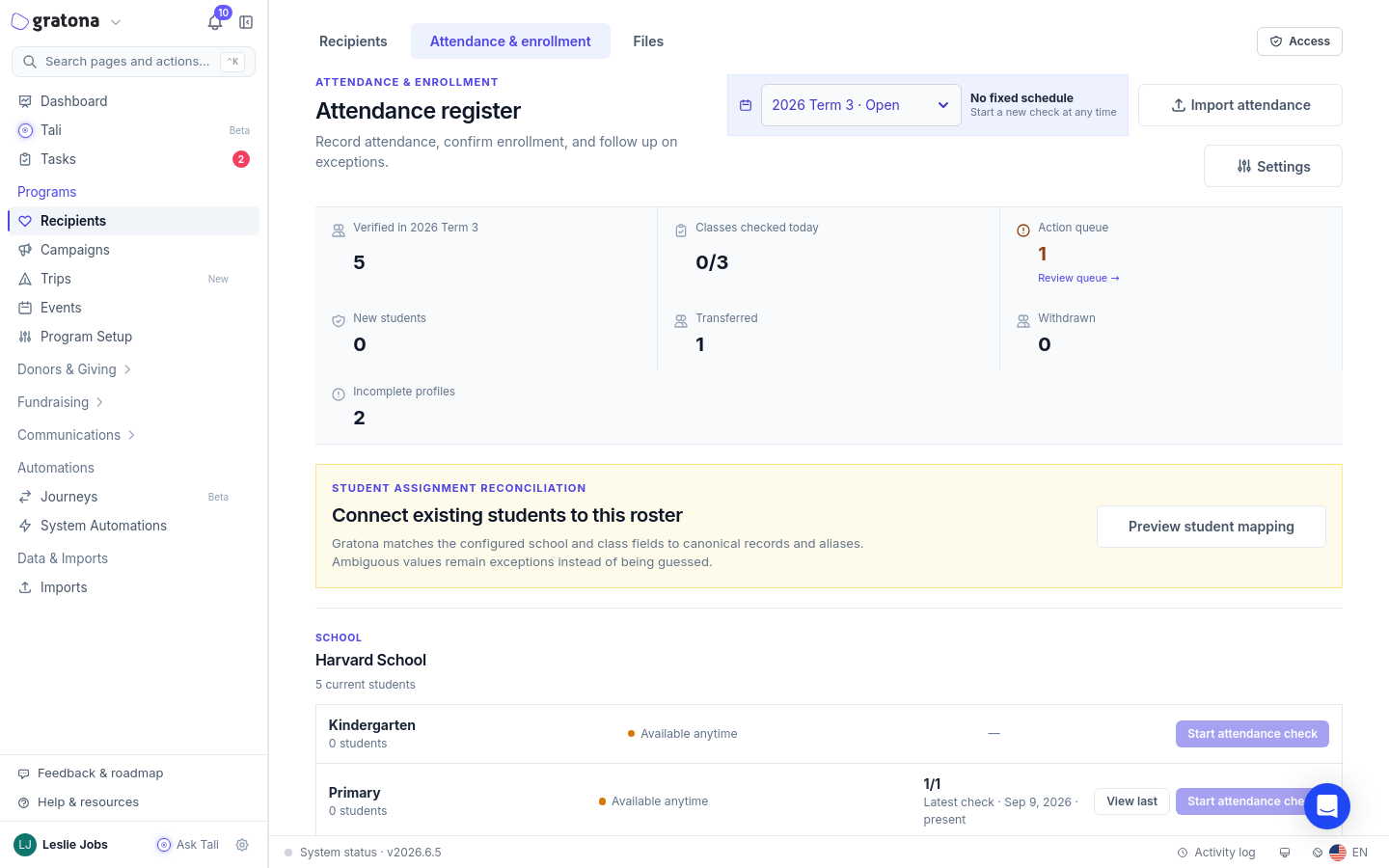
Task: Click the Action queue alert icon
Action: (x=1023, y=231)
